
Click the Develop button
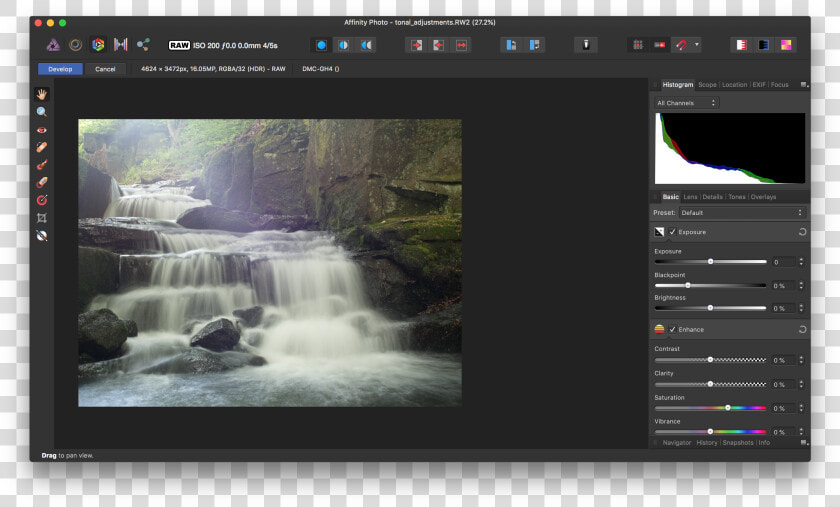[x=60, y=69]
